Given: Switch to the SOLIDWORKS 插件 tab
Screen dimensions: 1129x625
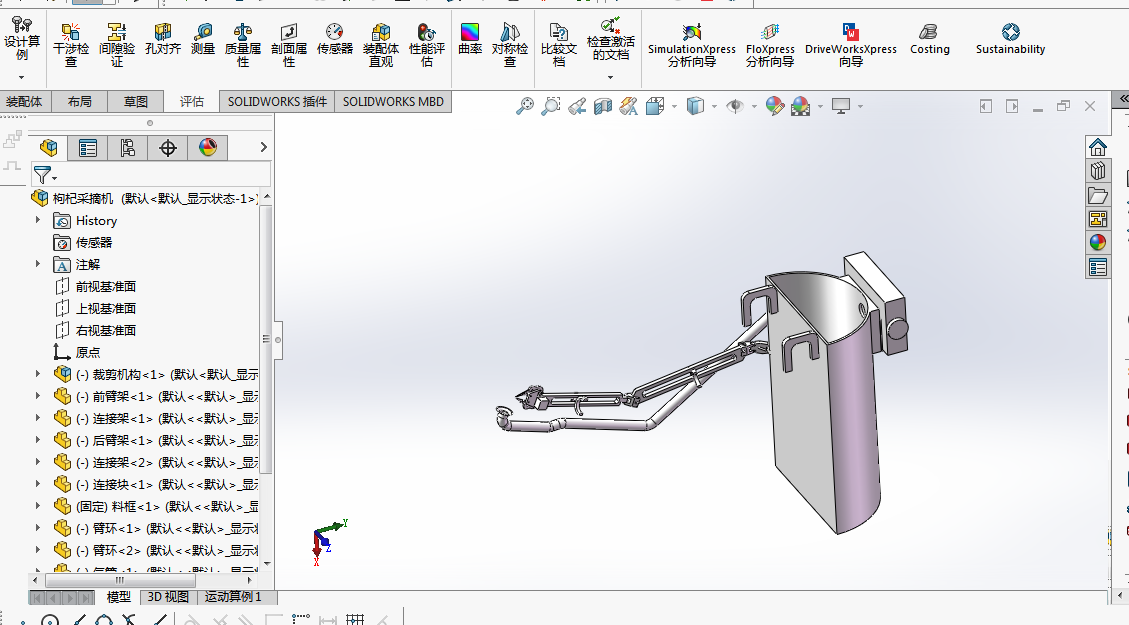Looking at the screenshot, I should tap(277, 102).
